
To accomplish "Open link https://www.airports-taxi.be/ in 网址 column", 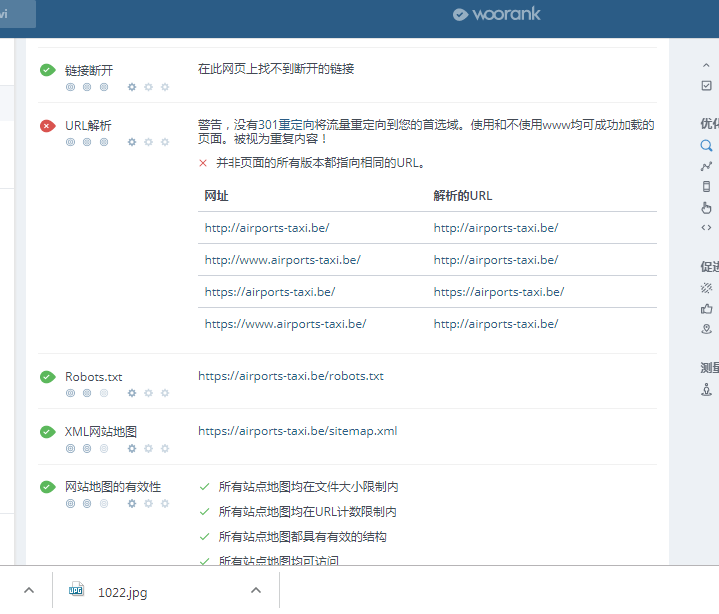I will pos(285,324).
